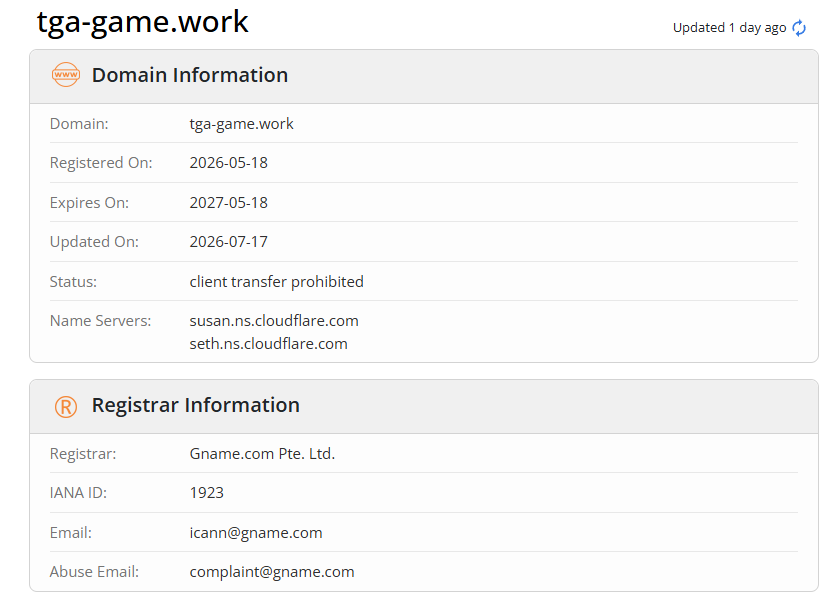The width and height of the screenshot is (834, 600).
Task: Click the orange R Registrar Information icon
Action: [x=66, y=407]
